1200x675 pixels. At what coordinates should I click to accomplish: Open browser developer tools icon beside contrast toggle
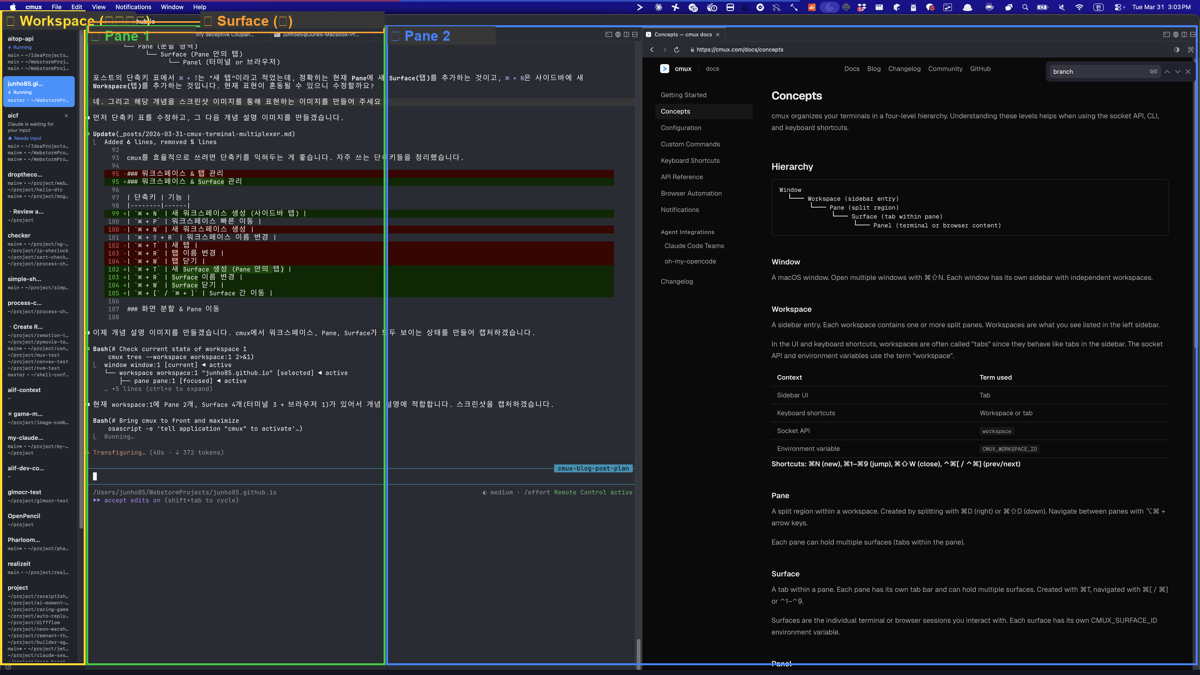[1190, 49]
